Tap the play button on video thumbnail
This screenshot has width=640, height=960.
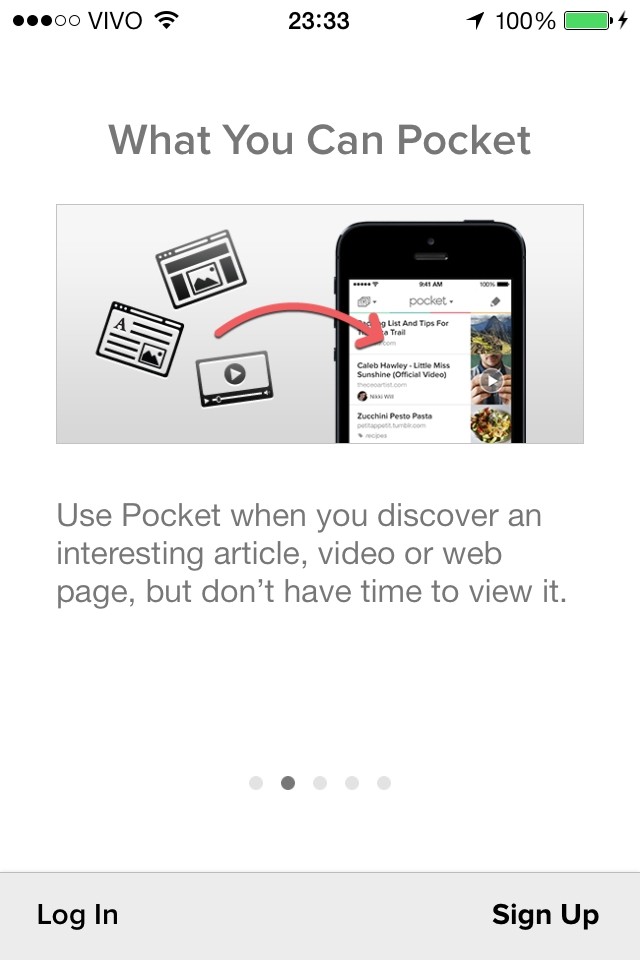point(491,381)
